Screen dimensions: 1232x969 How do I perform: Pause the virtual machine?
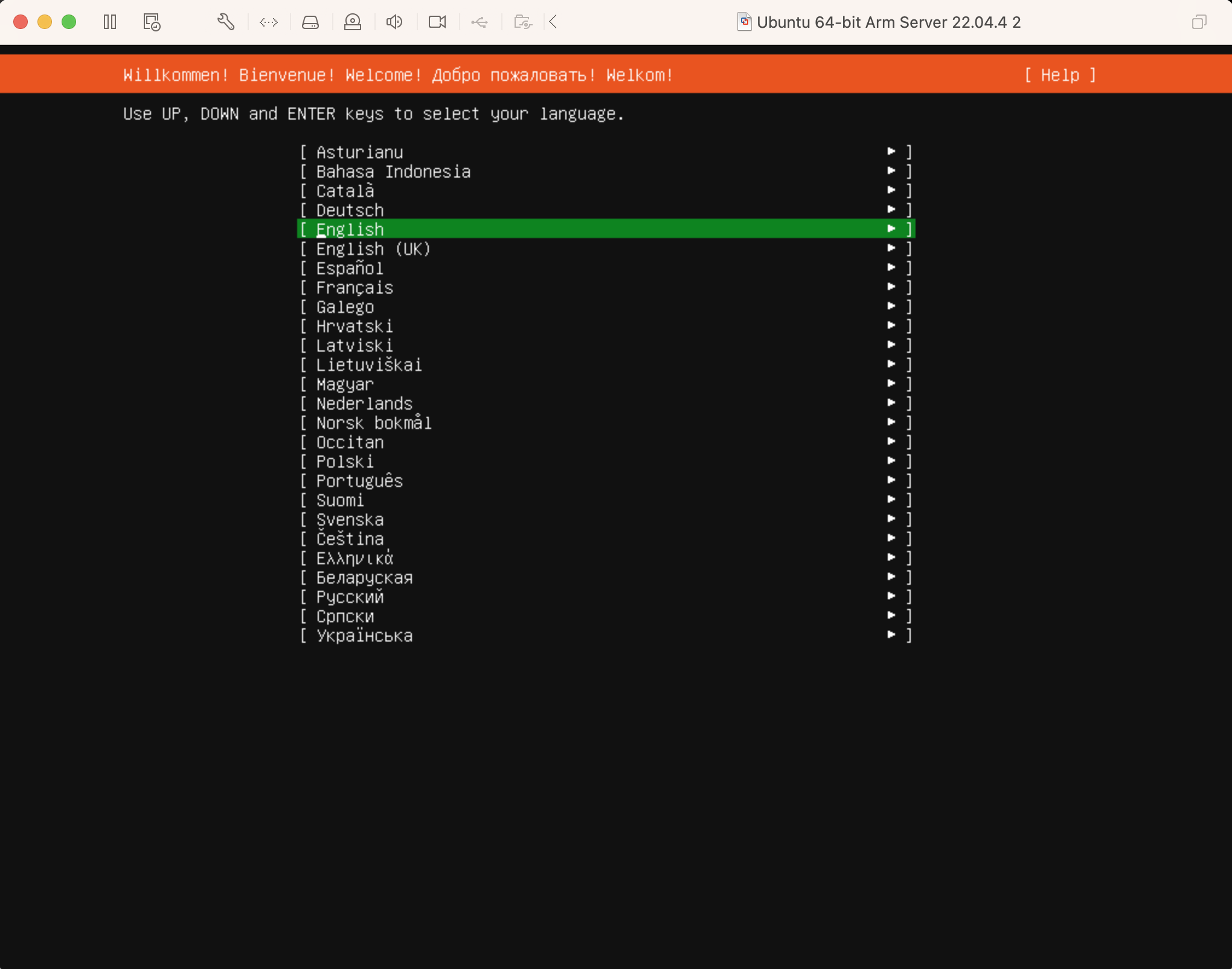[x=109, y=22]
